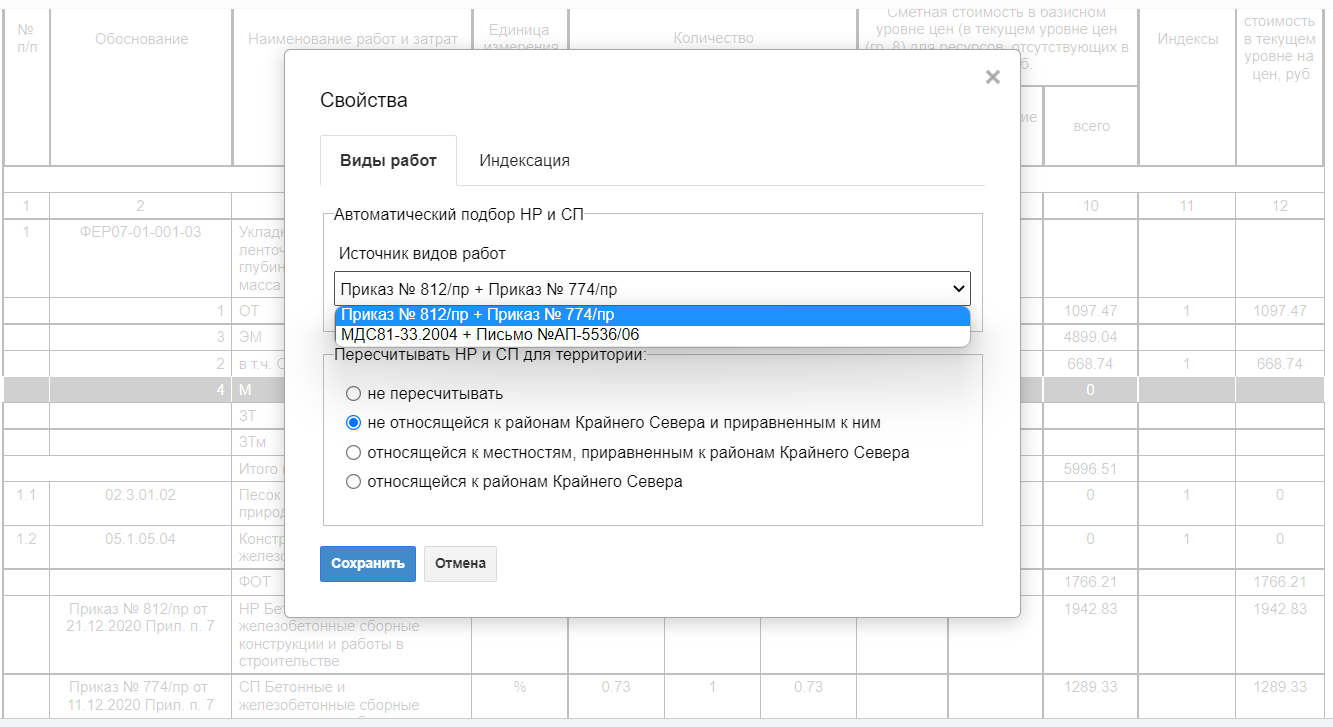The image size is (1333, 727).
Task: Open the Источник видов работ dropdown
Action: pyautogui.click(x=652, y=290)
